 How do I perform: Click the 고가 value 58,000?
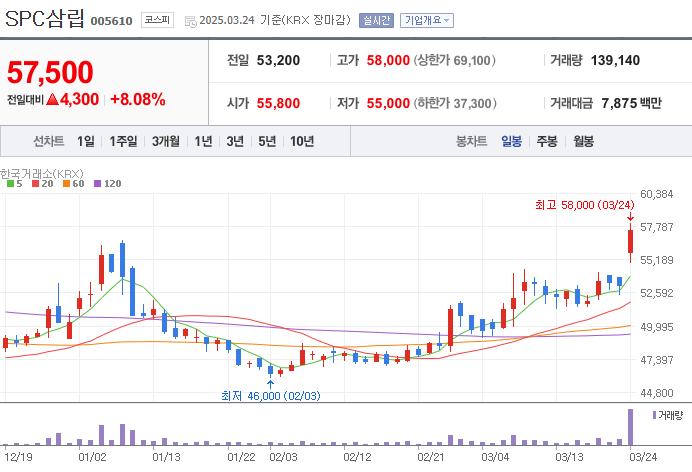tap(388, 60)
